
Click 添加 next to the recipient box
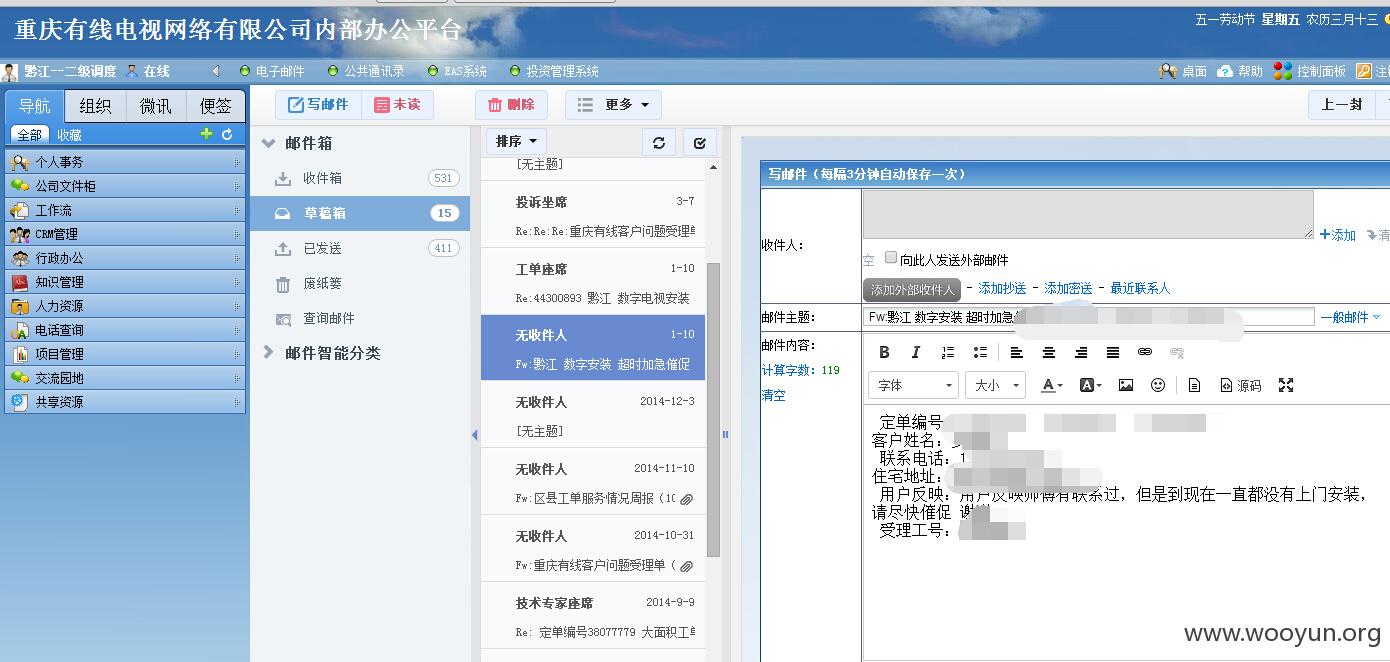1338,235
